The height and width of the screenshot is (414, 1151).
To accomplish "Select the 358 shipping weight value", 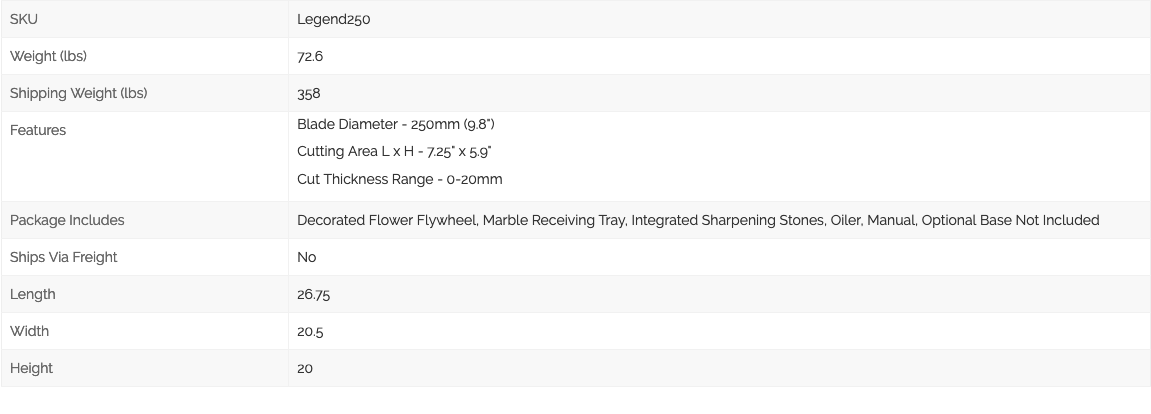I will point(308,93).
